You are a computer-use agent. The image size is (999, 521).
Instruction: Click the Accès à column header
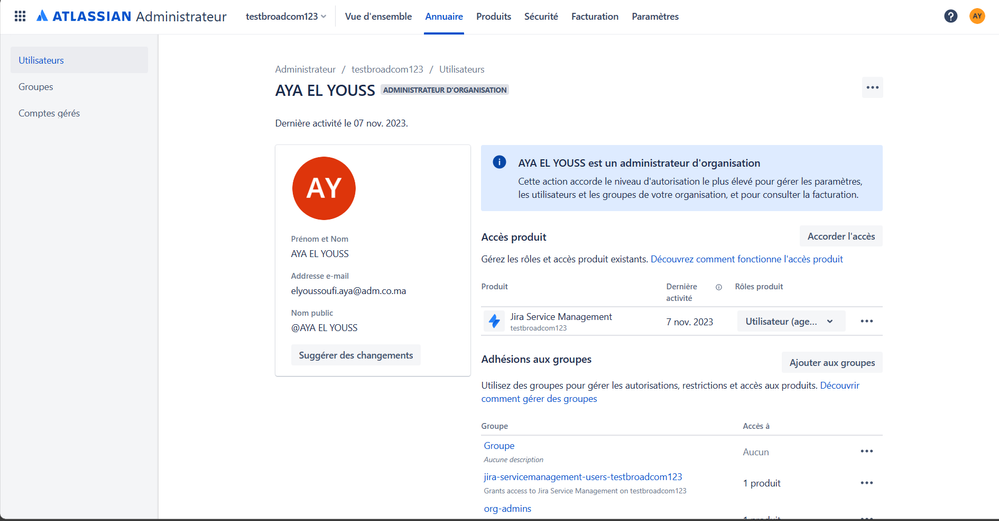(756, 426)
